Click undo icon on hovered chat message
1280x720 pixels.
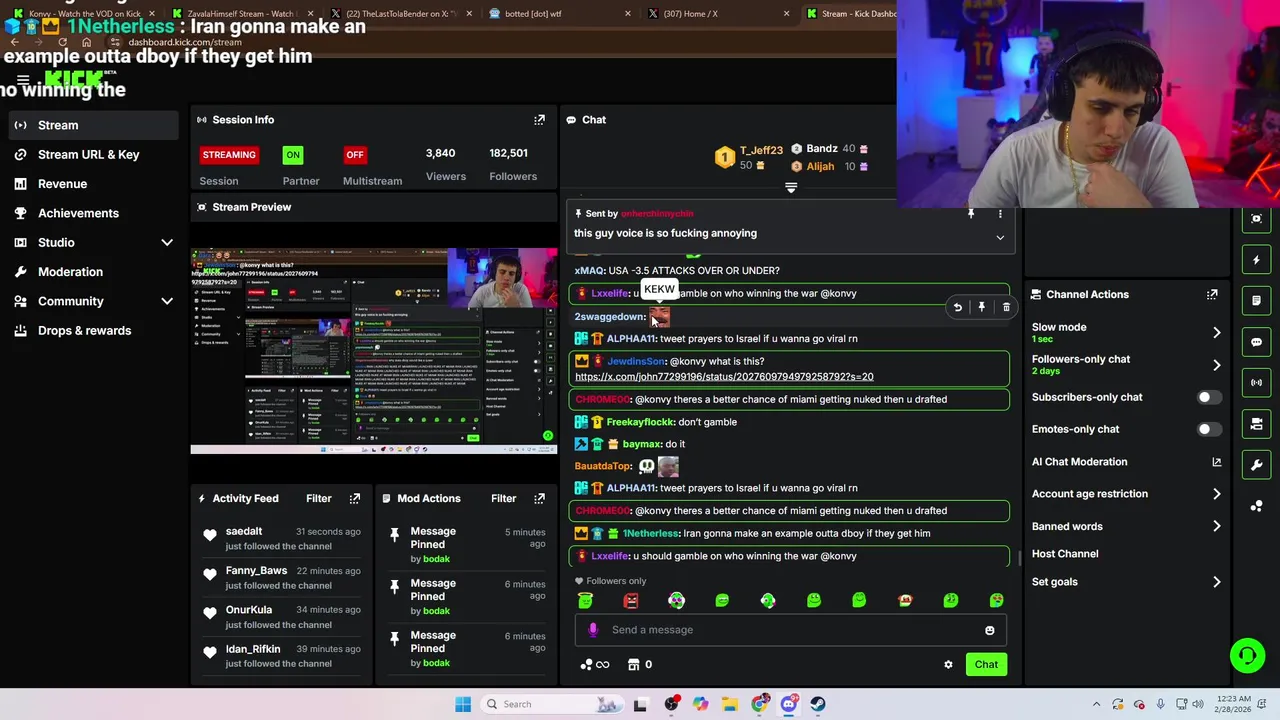pos(957,307)
